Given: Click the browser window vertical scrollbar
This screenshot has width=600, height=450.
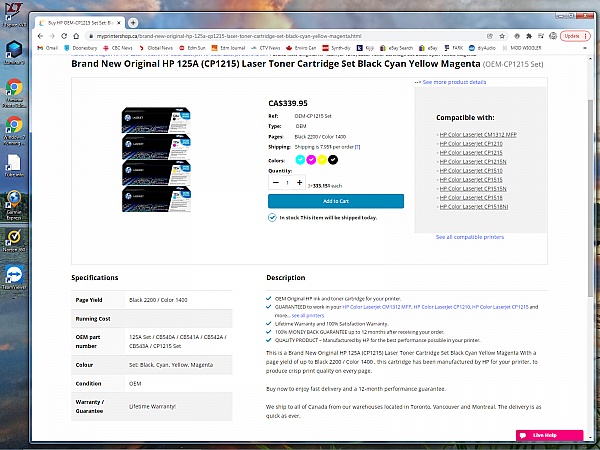Looking at the screenshot, I should click(590, 199).
